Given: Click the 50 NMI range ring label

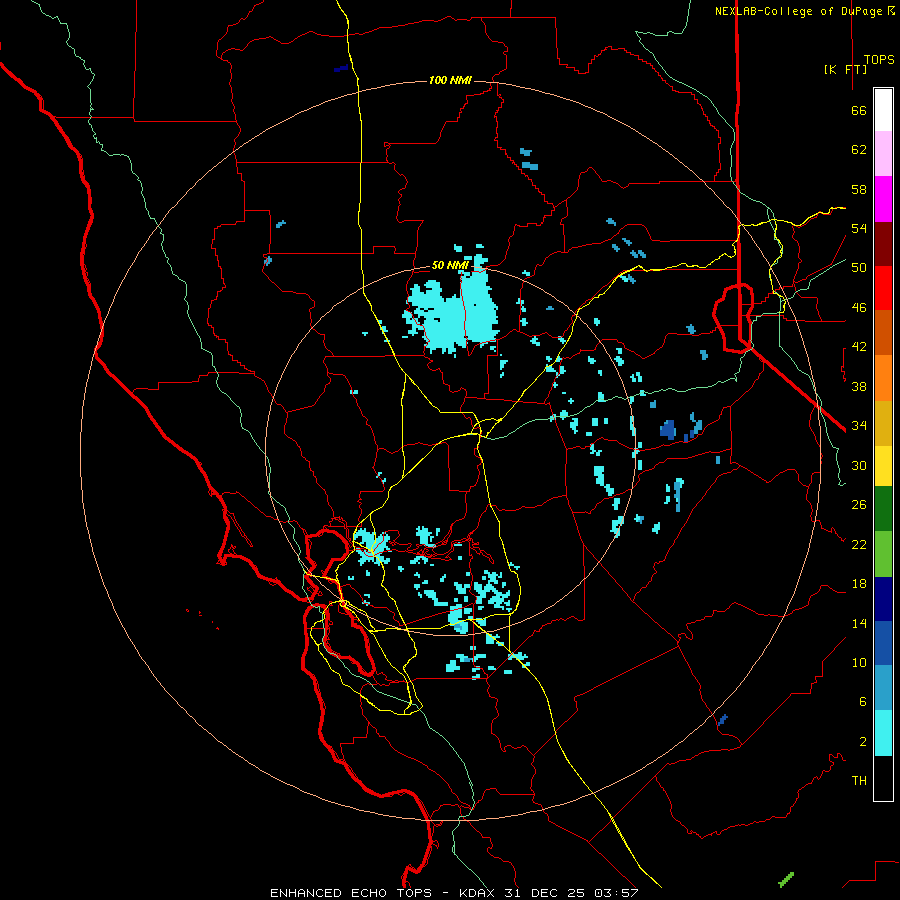Looking at the screenshot, I should click(450, 265).
